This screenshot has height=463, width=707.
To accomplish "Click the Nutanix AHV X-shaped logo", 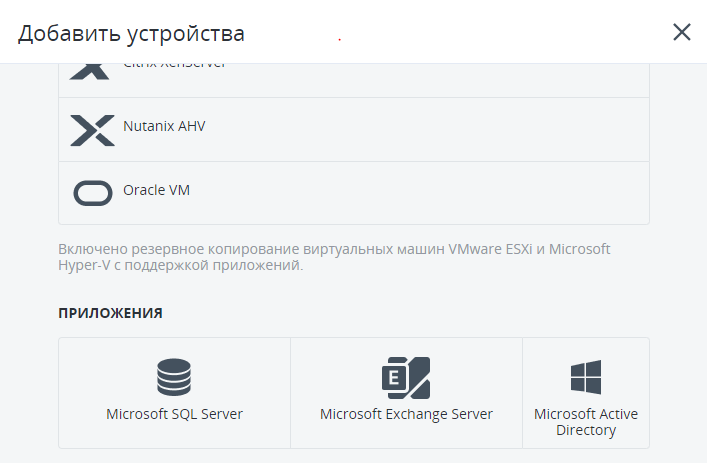I will [92, 130].
